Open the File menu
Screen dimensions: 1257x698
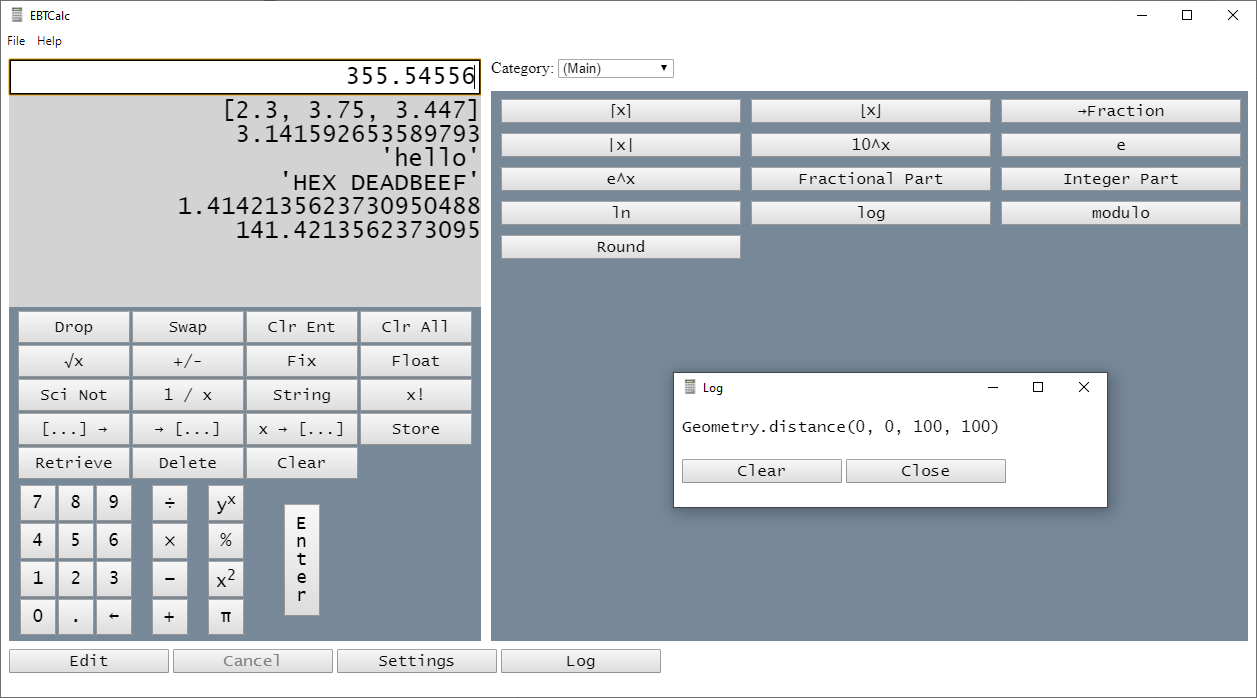15,41
